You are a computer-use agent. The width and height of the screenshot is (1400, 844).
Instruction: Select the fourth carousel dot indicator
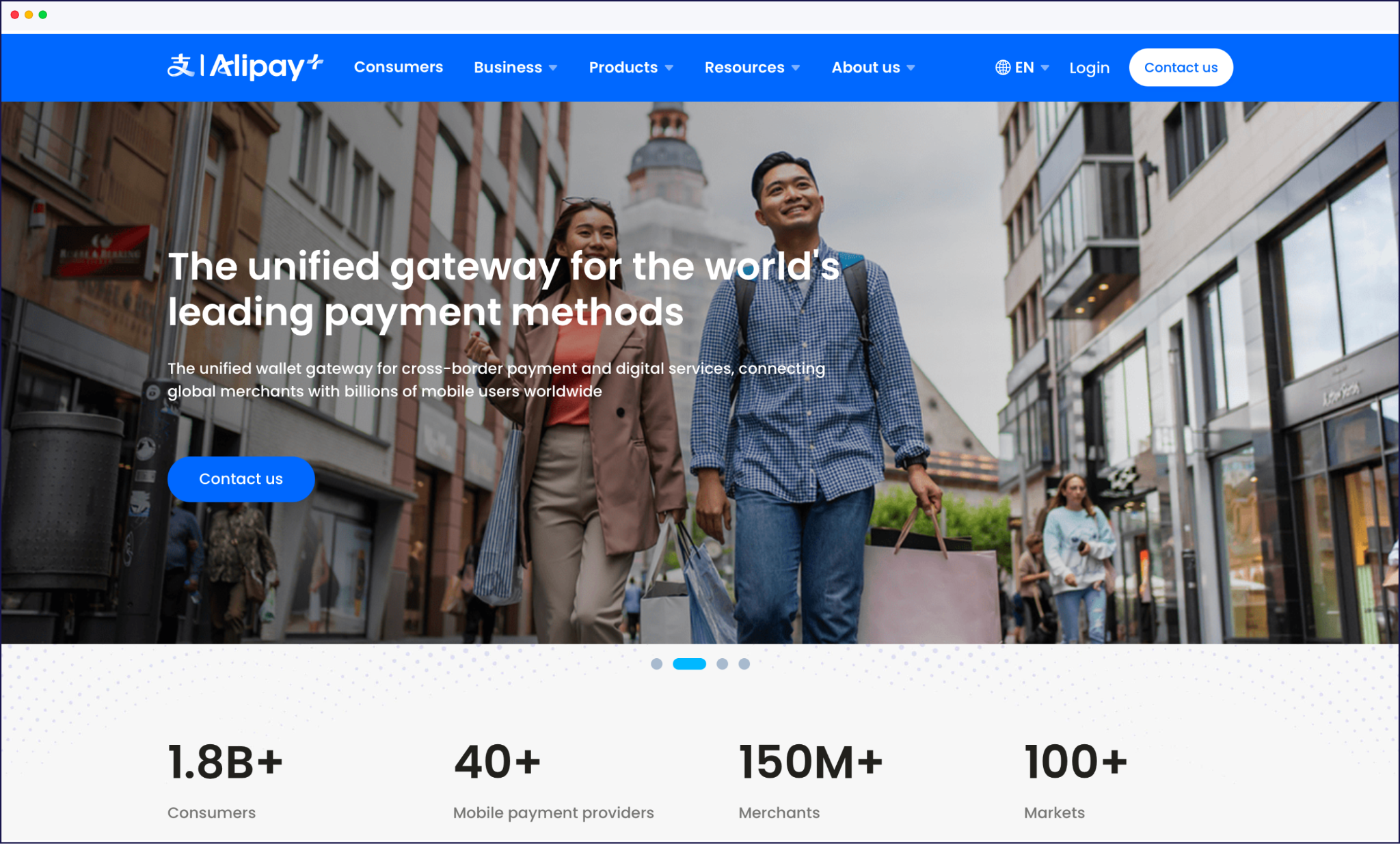(x=744, y=664)
